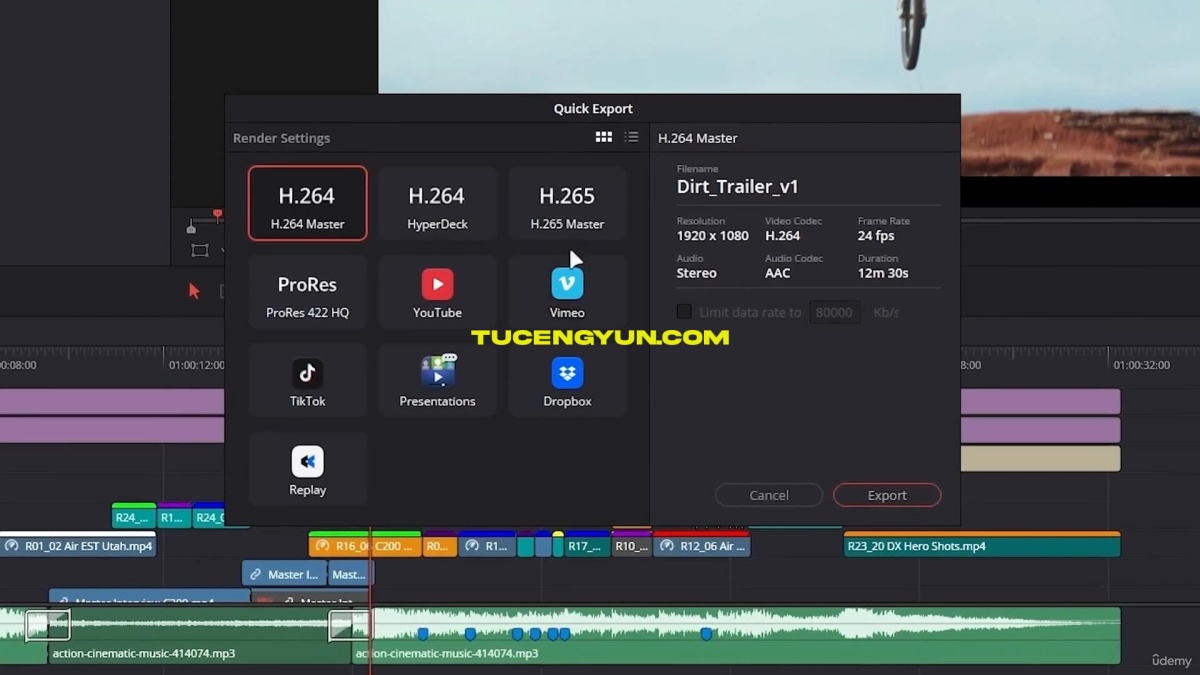Click the arrow selection tool in toolbar
The width and height of the screenshot is (1200, 675).
click(194, 291)
